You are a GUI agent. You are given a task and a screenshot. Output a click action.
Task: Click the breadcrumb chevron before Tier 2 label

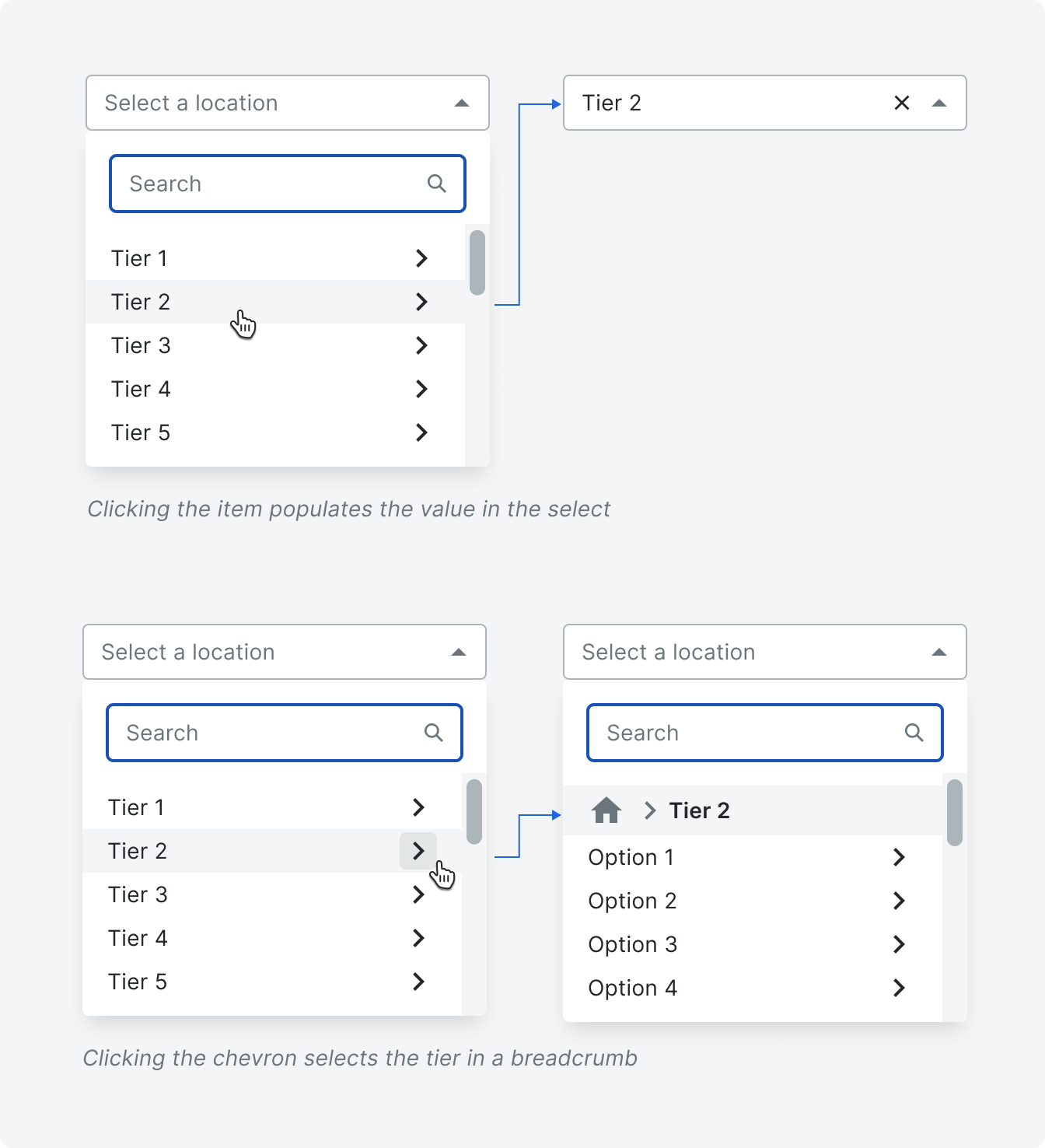651,810
